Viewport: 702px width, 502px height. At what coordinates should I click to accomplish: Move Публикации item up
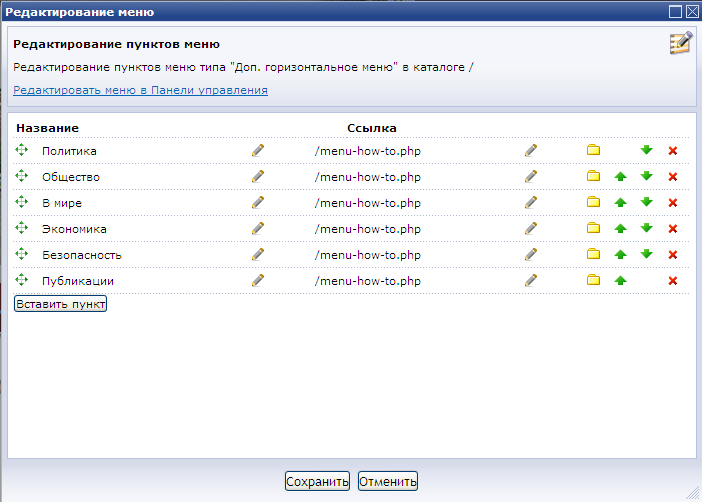[x=620, y=280]
